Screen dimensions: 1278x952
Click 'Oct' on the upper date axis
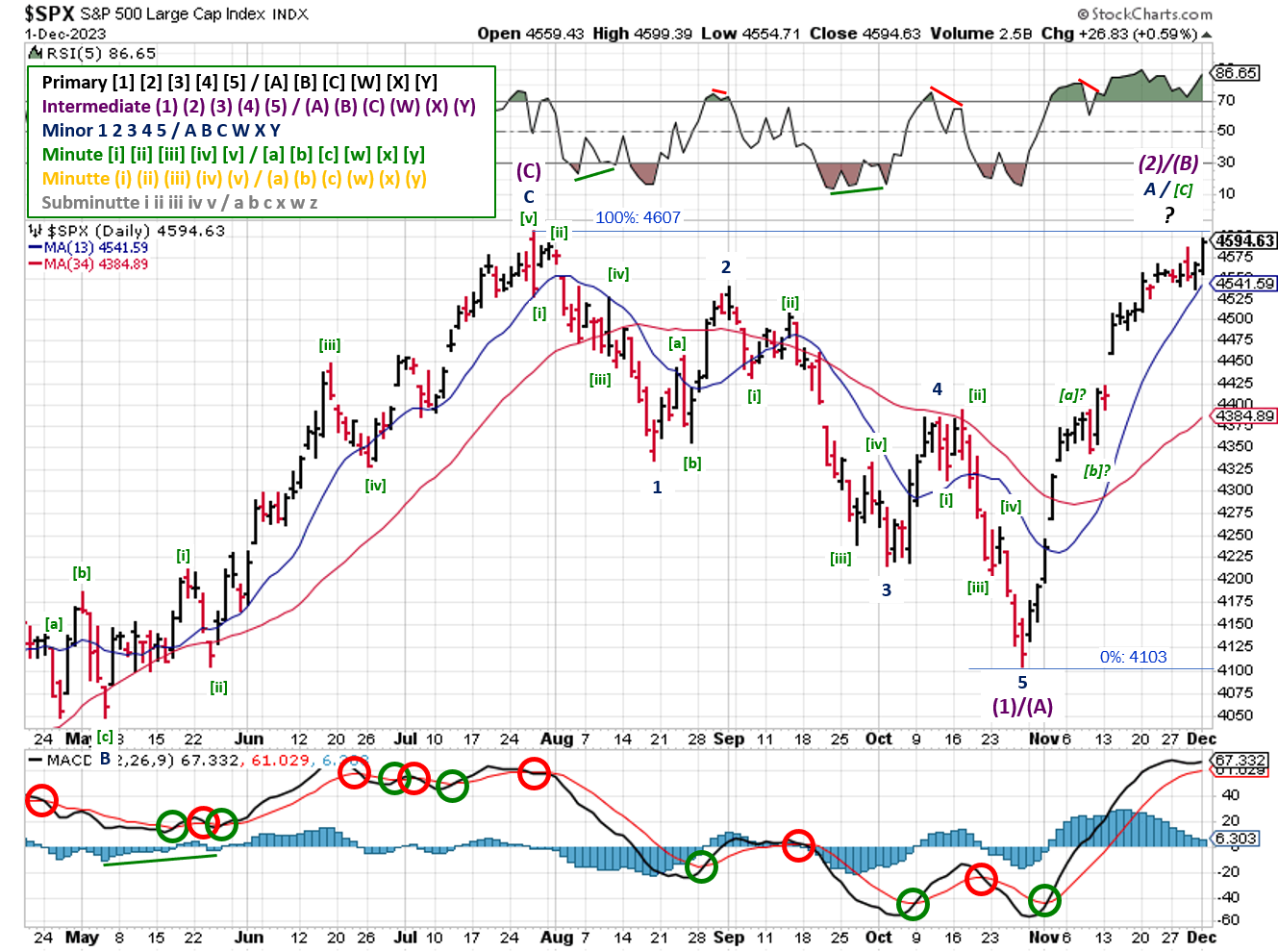(x=879, y=739)
